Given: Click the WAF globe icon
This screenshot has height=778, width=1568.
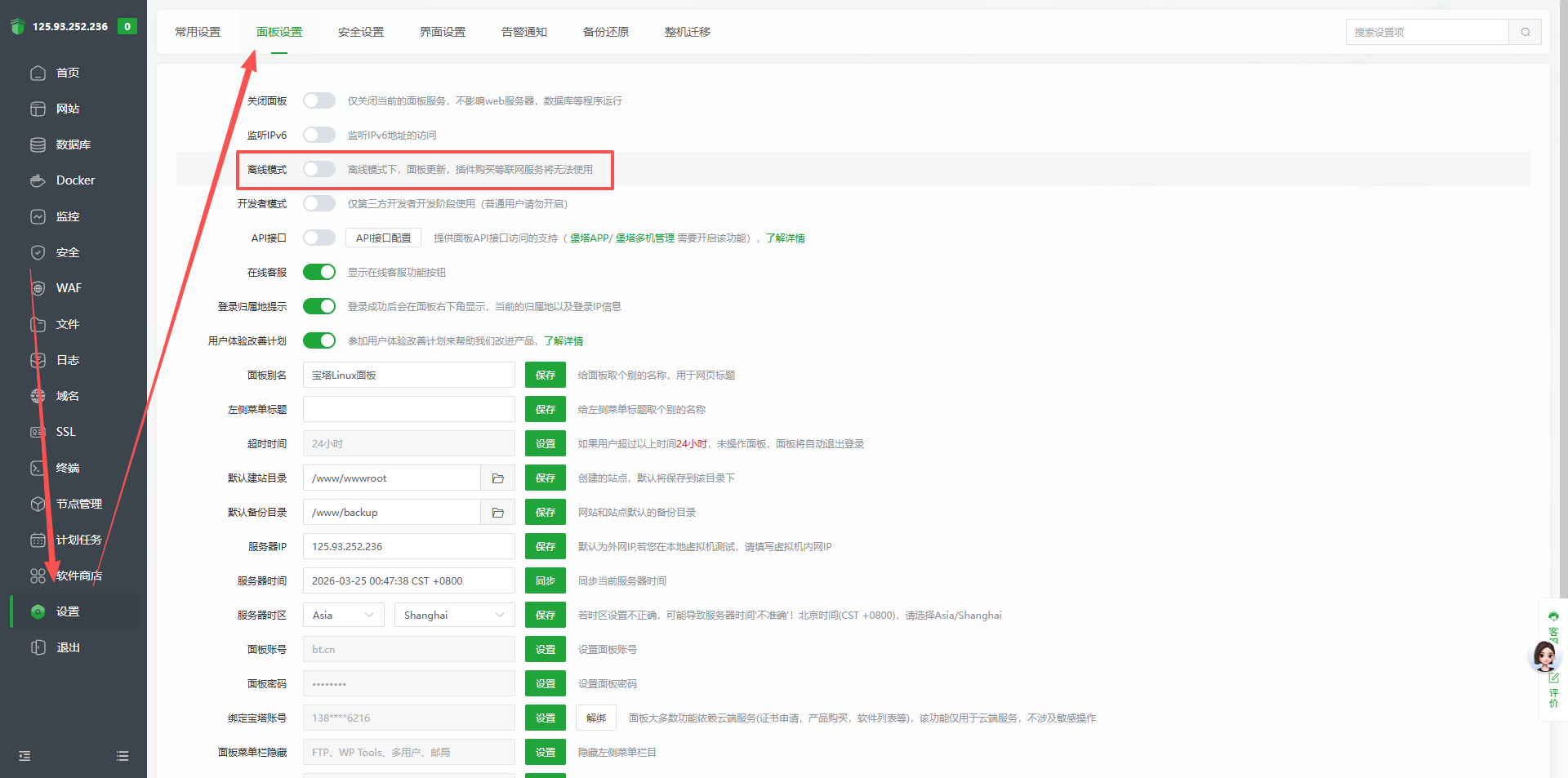Looking at the screenshot, I should [x=38, y=288].
